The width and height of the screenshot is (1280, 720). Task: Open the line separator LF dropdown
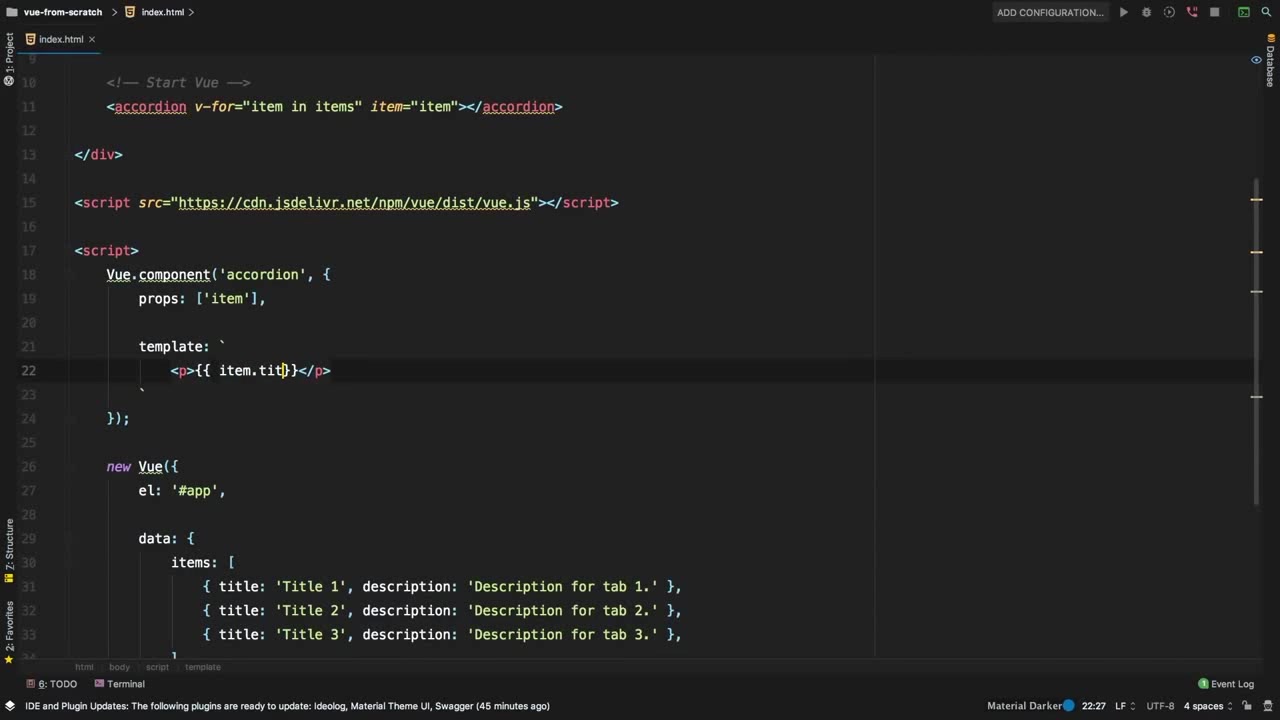click(1122, 705)
